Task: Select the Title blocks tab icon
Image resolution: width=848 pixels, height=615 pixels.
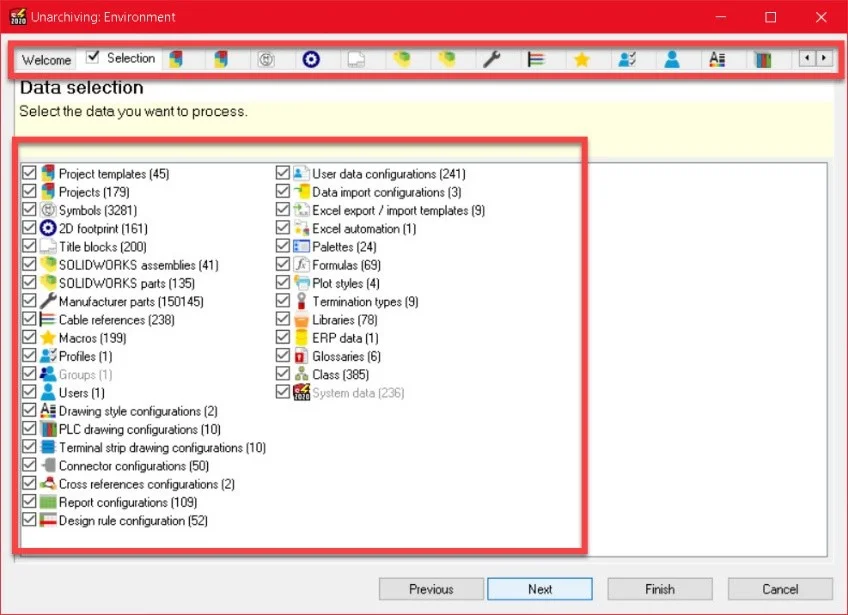Action: click(356, 60)
